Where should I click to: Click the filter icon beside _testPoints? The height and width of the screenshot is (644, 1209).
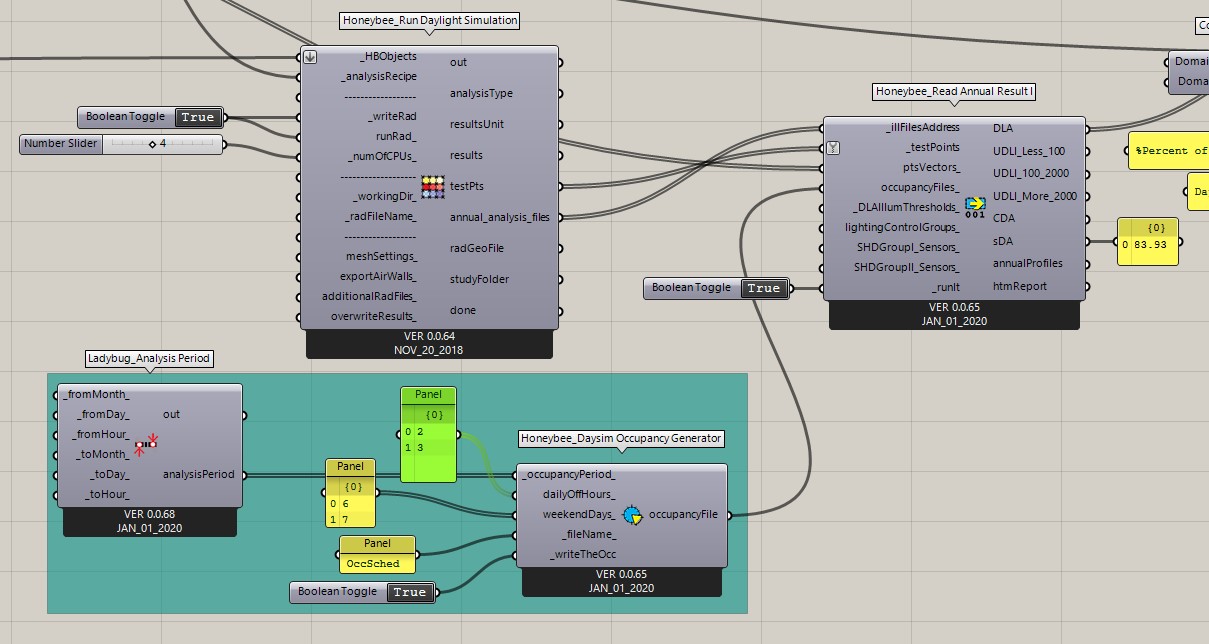click(833, 148)
